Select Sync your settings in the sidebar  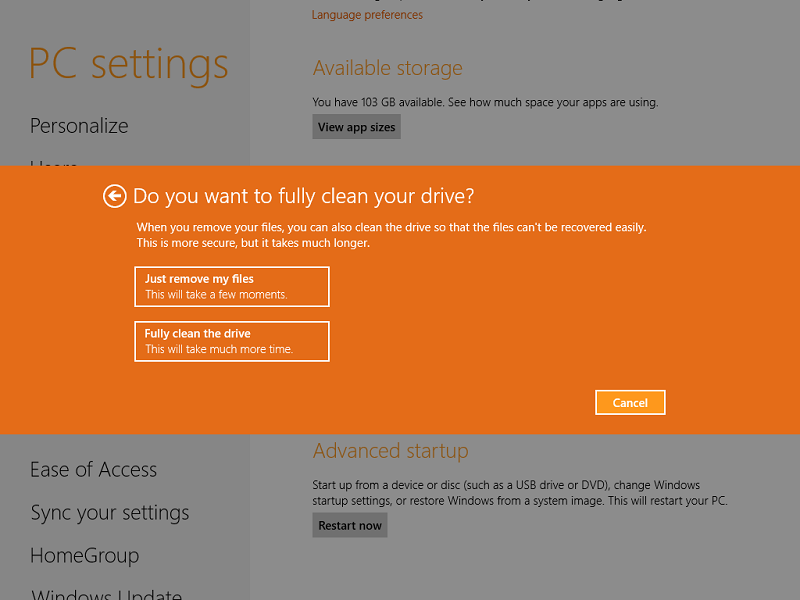point(109,512)
